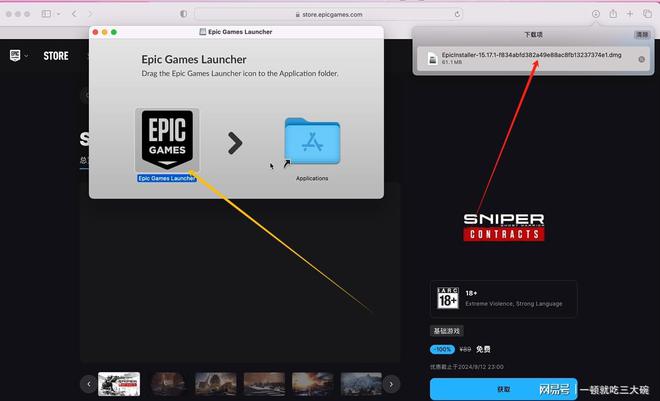Expand the dropdown next to Epic logo

[x=26, y=56]
